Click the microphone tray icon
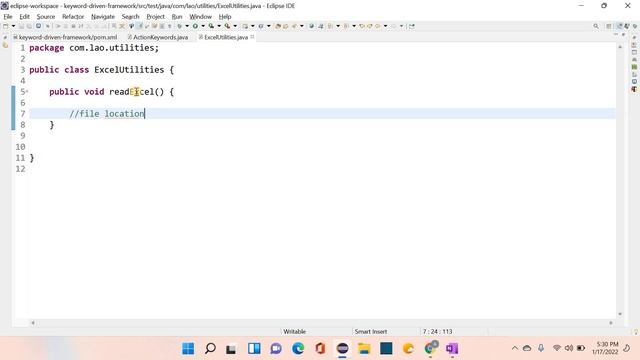This screenshot has width=640, height=360. 541,348
